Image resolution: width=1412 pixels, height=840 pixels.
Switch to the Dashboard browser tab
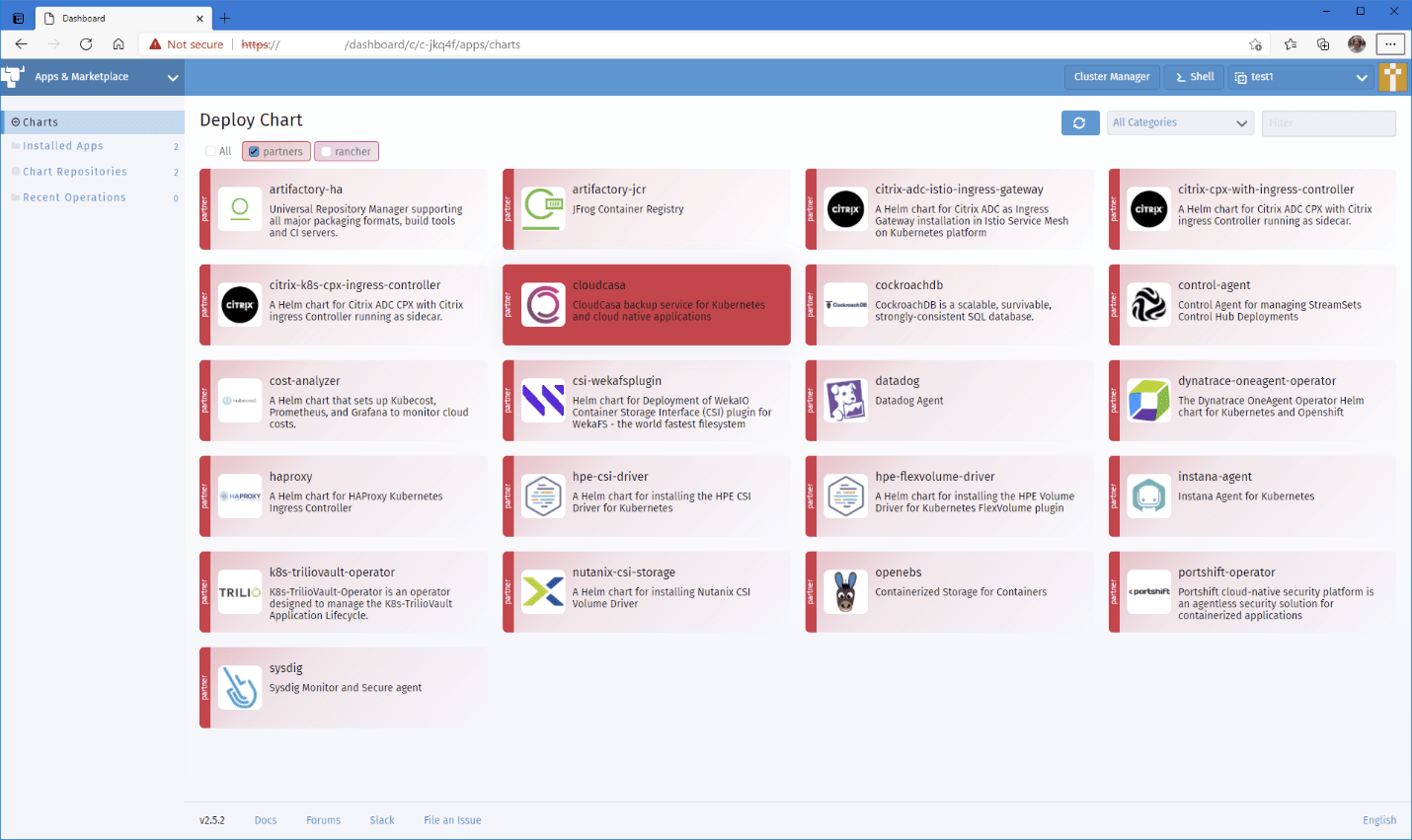click(x=122, y=18)
